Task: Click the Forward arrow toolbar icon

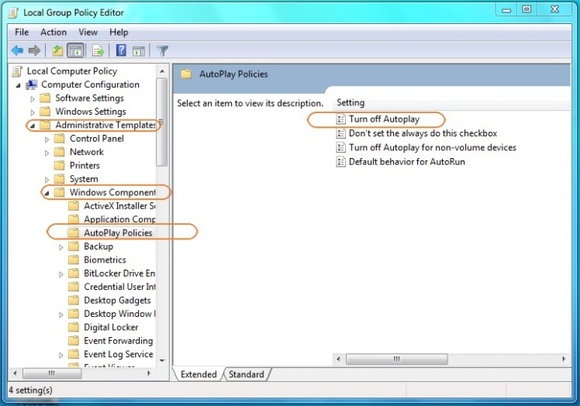Action: (x=34, y=50)
